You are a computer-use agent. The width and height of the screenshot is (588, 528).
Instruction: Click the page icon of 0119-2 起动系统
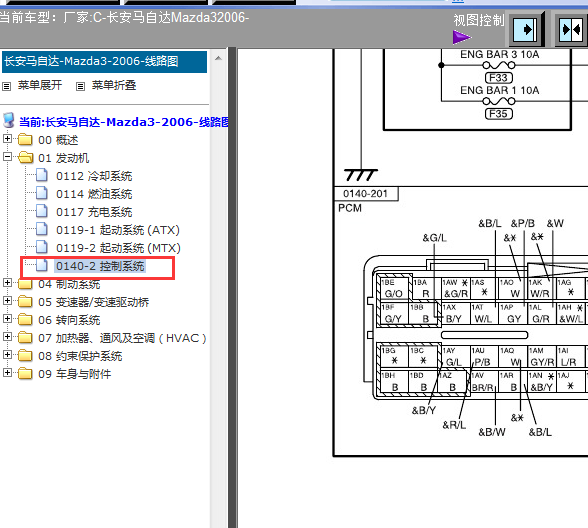tap(42, 247)
